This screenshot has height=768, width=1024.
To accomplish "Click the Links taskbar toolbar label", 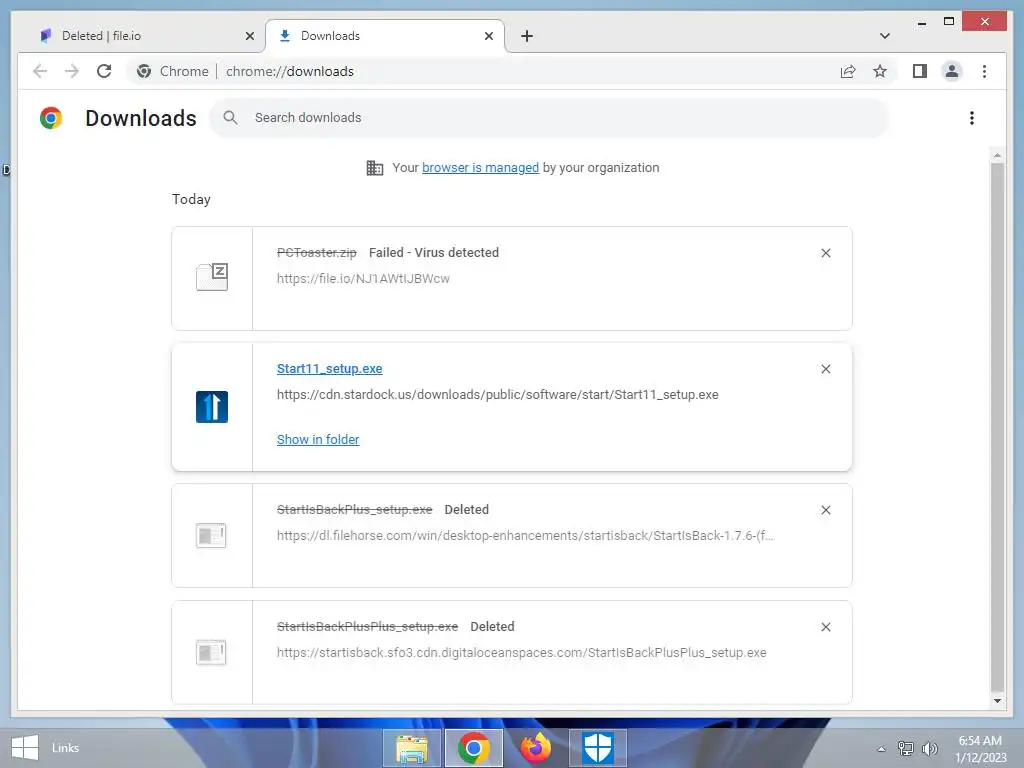I will click(65, 748).
